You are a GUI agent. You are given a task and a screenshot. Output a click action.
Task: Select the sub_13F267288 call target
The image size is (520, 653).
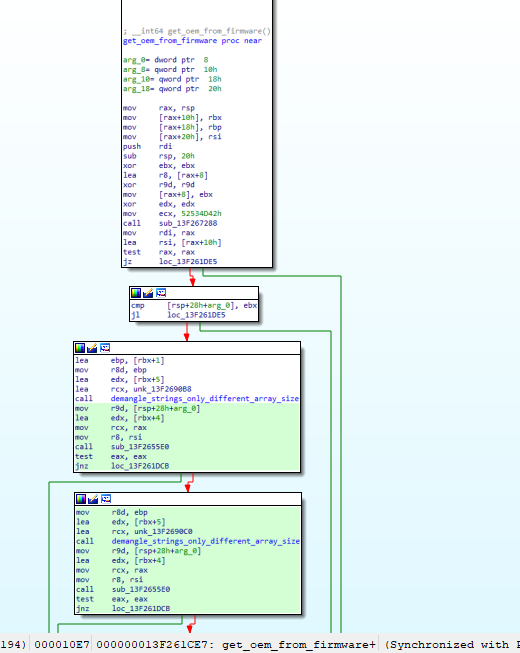tap(188, 223)
